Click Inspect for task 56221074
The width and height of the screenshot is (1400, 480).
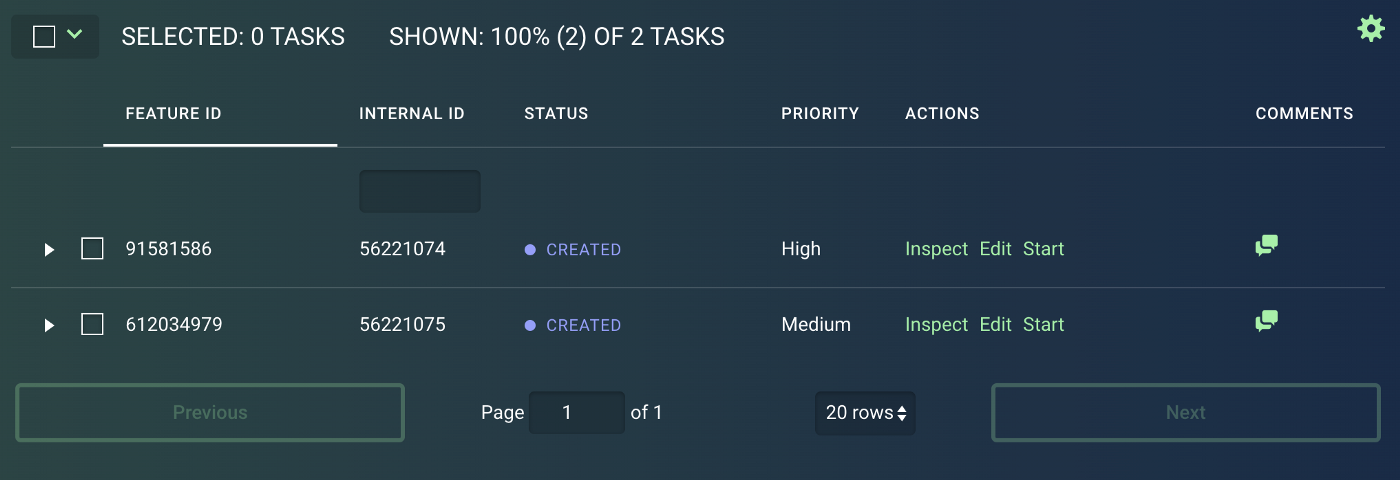937,249
